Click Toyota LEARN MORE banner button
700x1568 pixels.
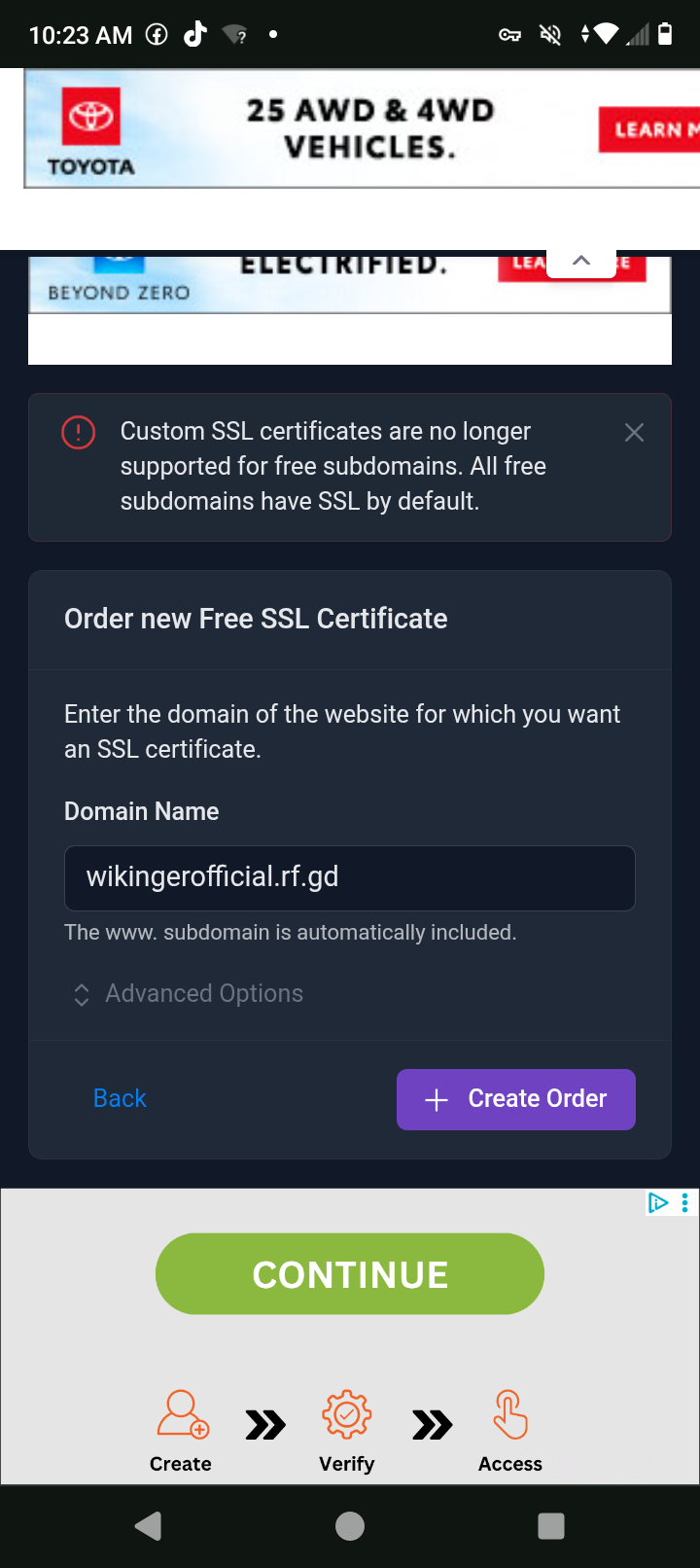click(649, 129)
